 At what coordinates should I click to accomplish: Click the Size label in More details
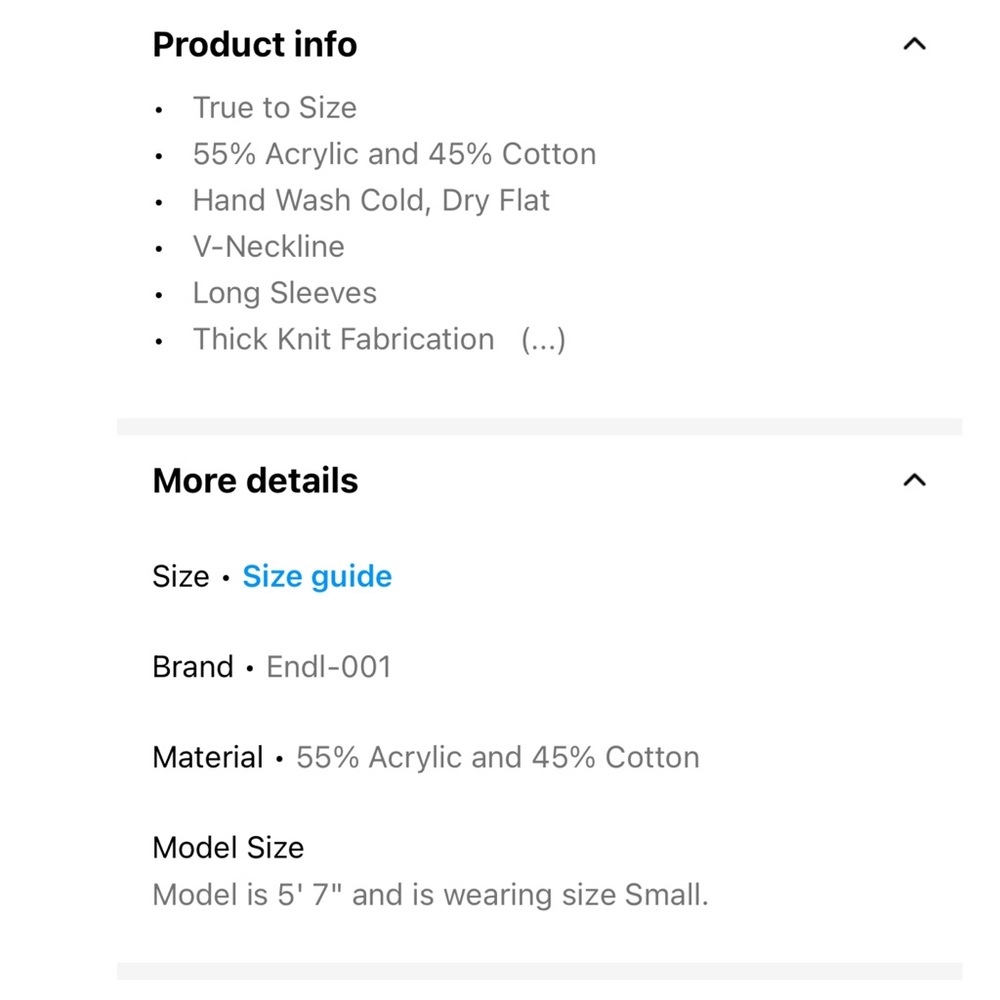point(180,576)
